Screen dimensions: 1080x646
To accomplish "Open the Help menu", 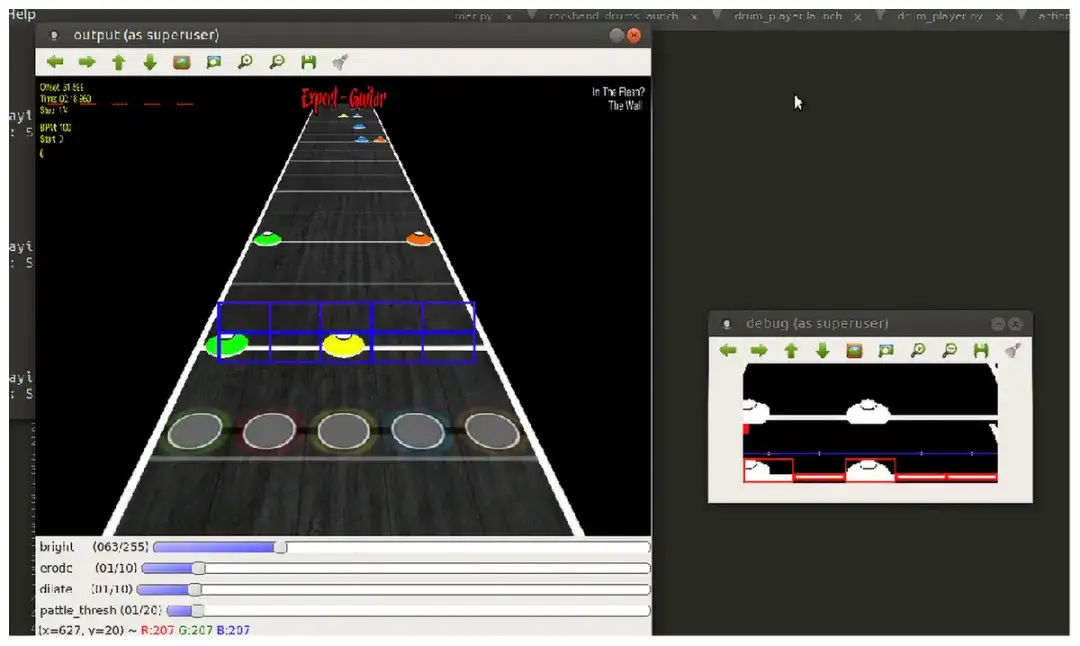I will point(22,14).
